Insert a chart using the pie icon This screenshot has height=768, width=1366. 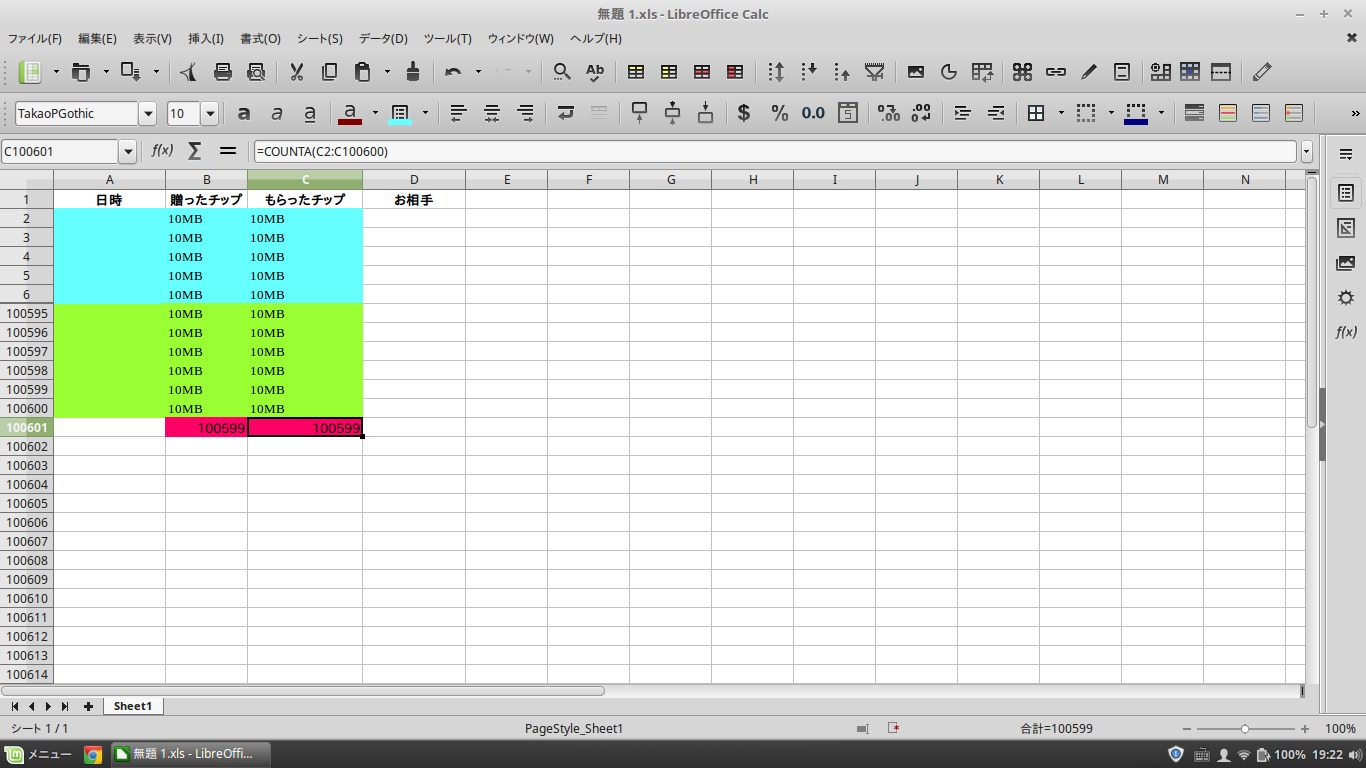pyautogui.click(x=949, y=72)
